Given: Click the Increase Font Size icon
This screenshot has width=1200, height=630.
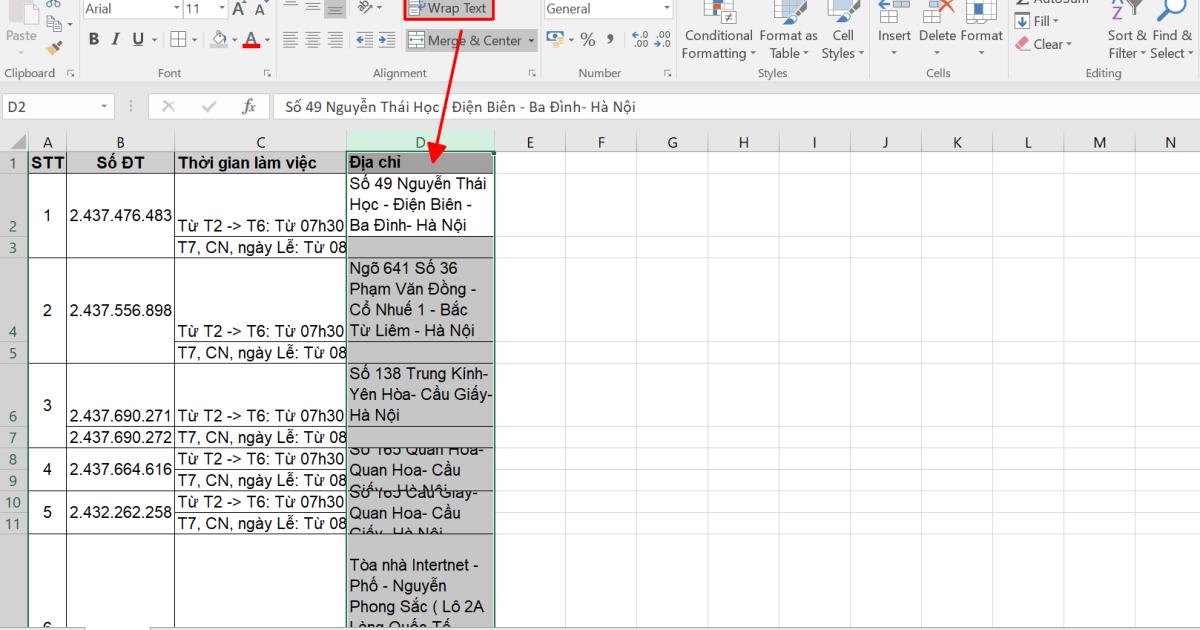Looking at the screenshot, I should click(x=240, y=8).
